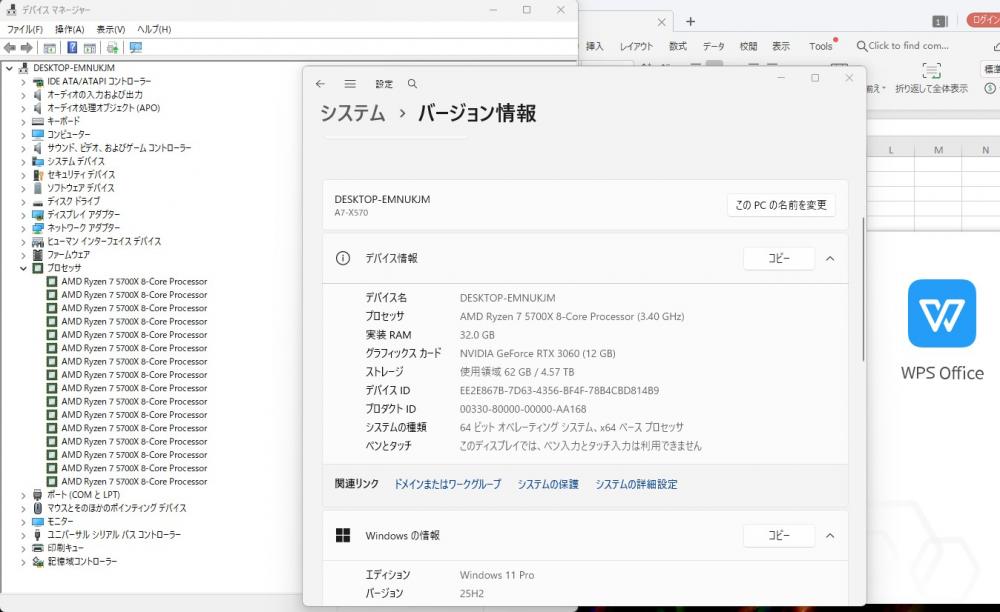Select column M header in WPS spreadsheet
The height and width of the screenshot is (612, 1000).
point(938,150)
